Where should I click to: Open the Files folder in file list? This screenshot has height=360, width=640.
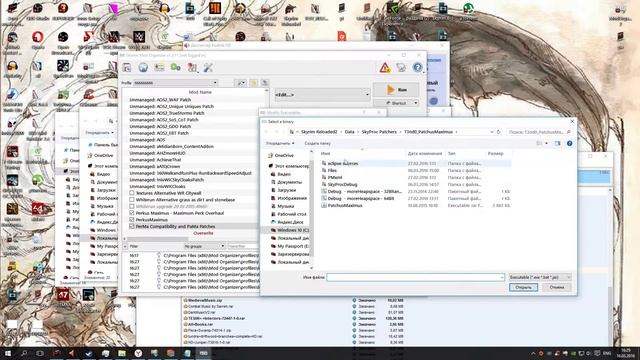click(x=332, y=170)
